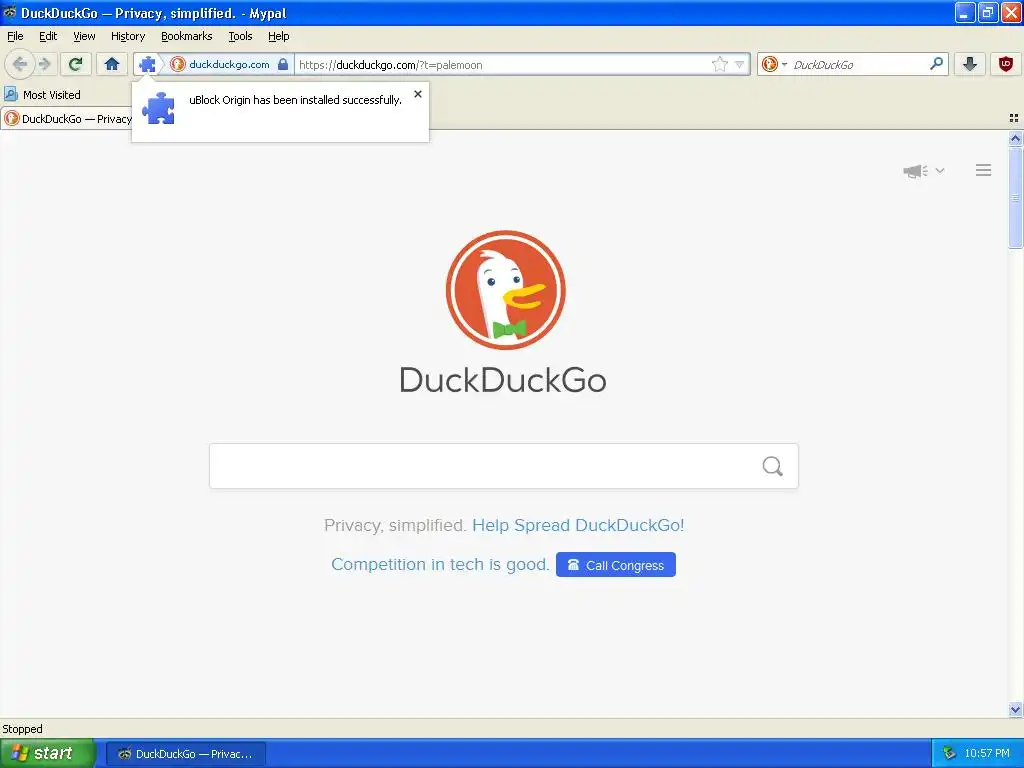
Task: Open the History menu
Action: point(128,37)
